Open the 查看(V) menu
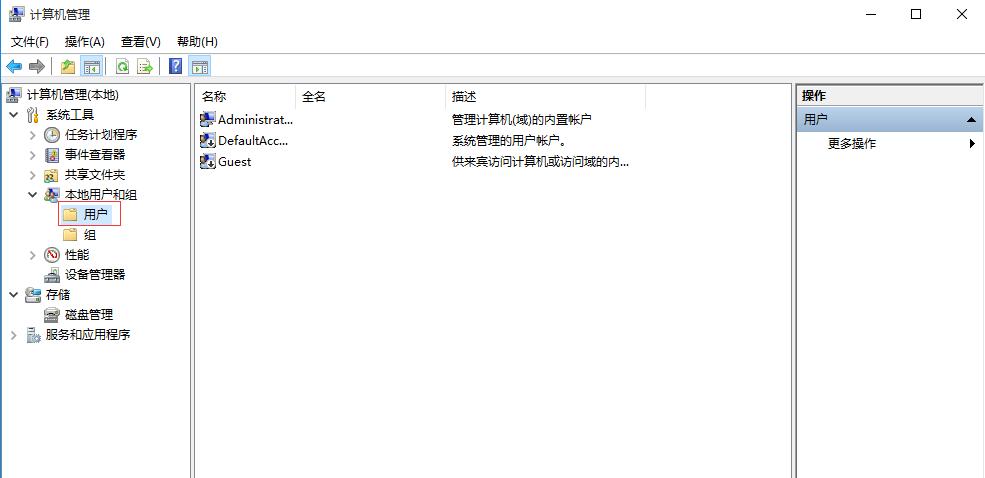The width and height of the screenshot is (985, 478). pos(141,41)
